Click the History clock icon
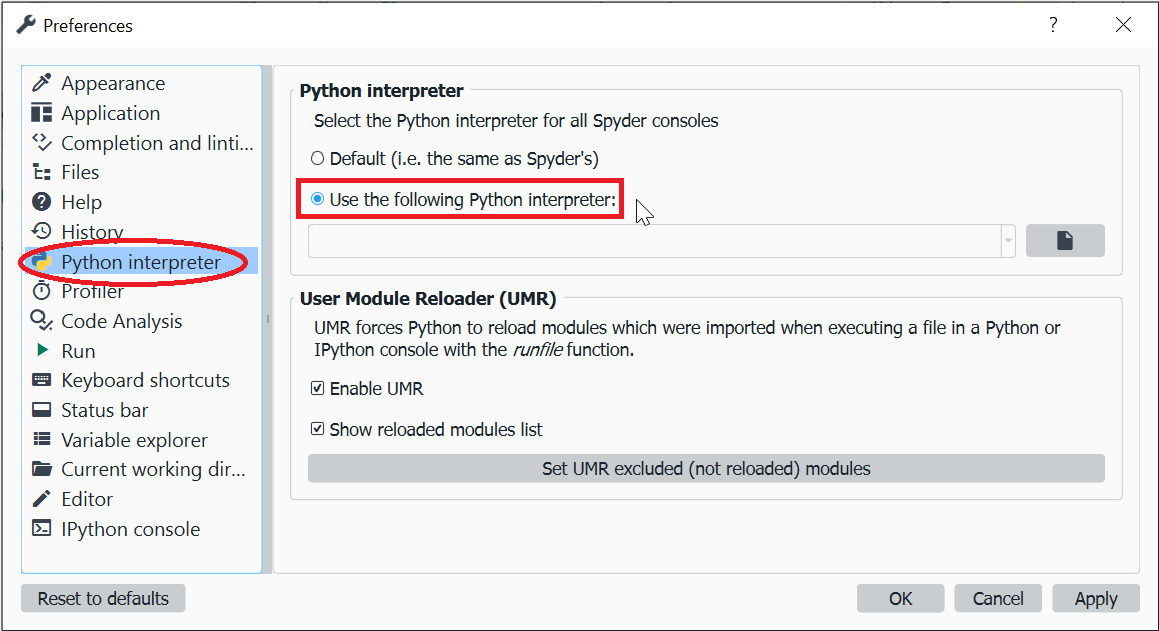The image size is (1159, 631). point(41,231)
